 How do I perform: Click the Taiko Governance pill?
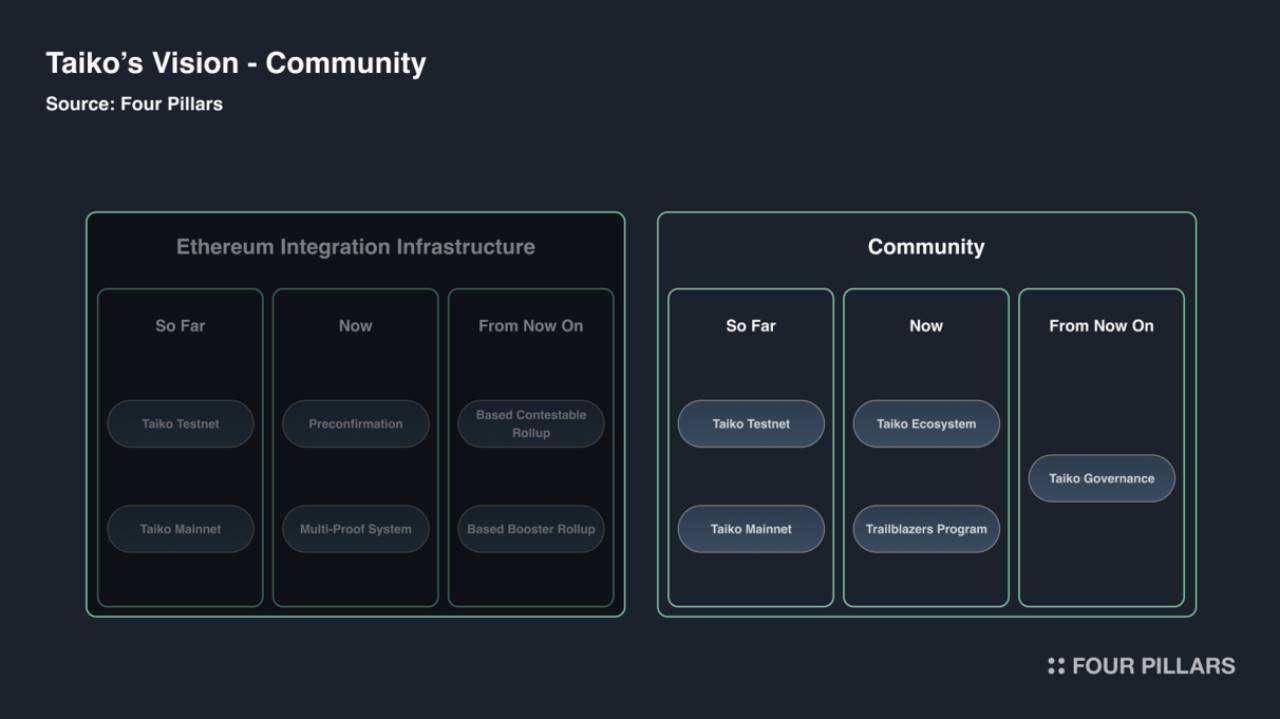tap(1101, 478)
